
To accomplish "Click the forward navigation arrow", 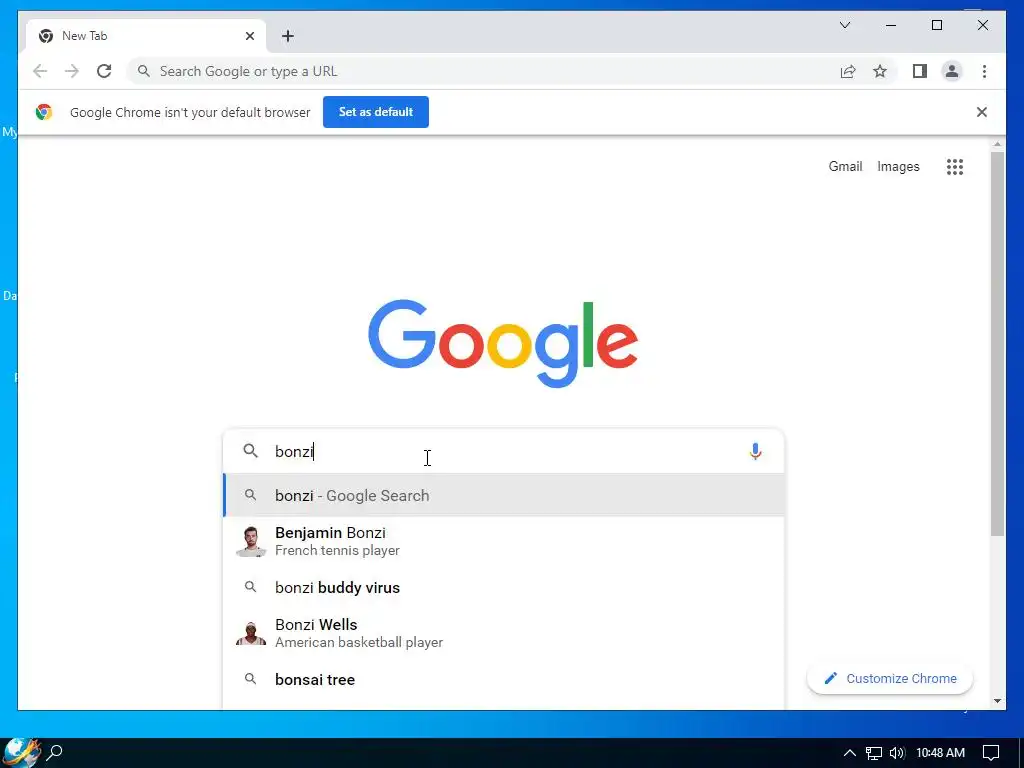I will [72, 71].
